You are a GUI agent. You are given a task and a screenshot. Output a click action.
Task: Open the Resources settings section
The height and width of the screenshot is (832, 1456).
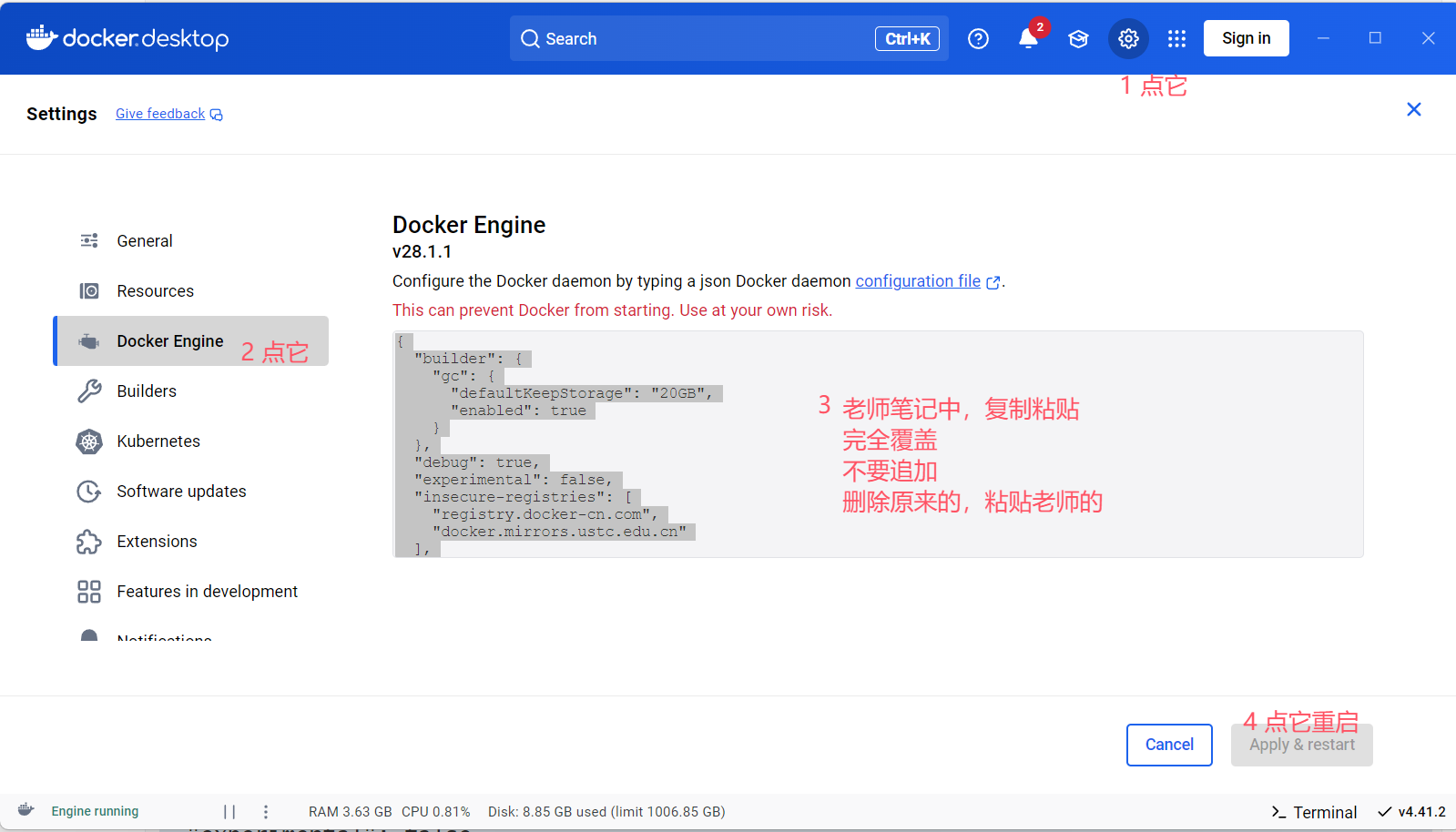(190, 290)
